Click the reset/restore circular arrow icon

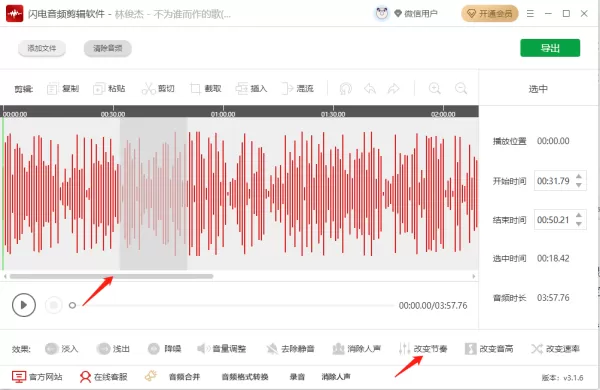(346, 89)
